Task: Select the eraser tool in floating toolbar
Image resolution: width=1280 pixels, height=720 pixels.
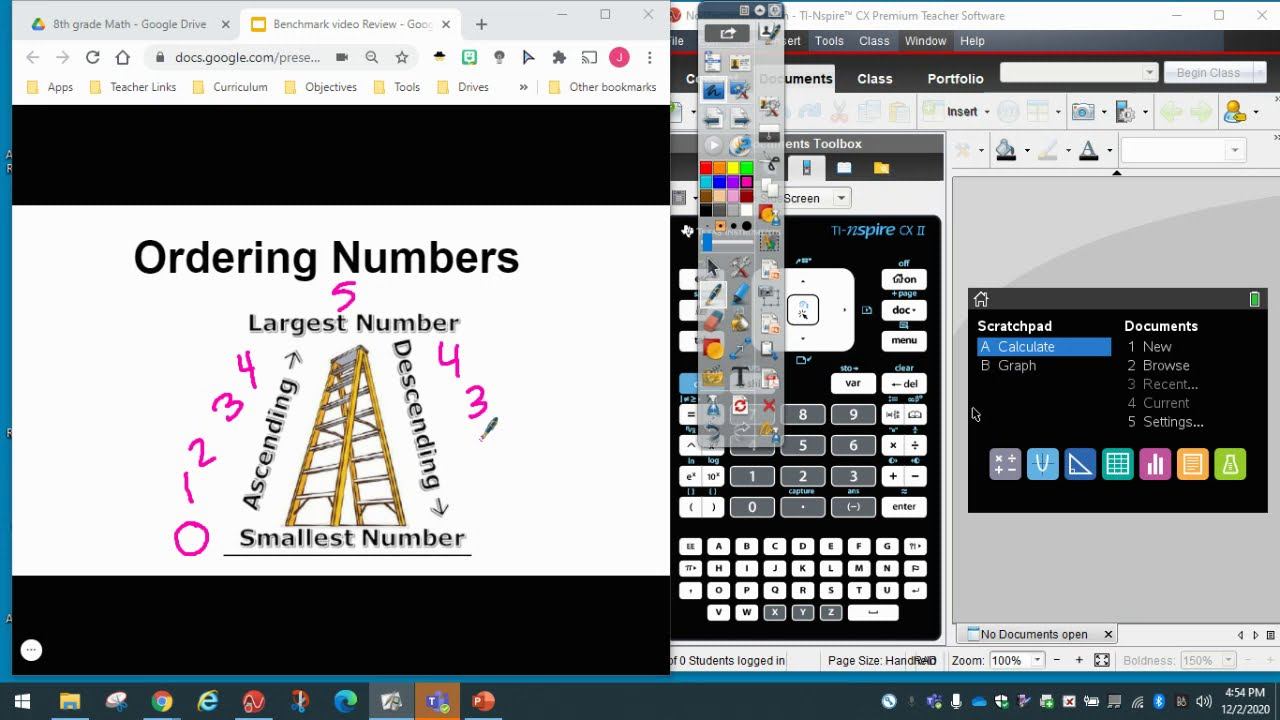Action: pos(712,321)
